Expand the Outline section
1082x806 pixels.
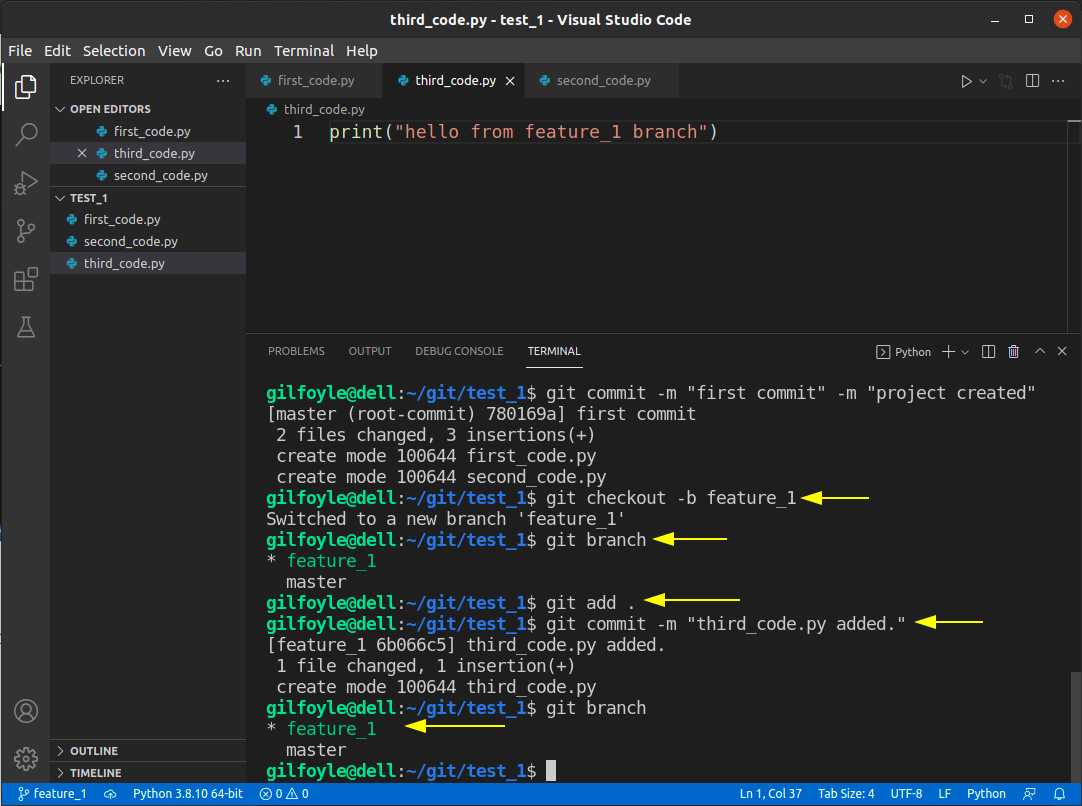tap(148, 751)
